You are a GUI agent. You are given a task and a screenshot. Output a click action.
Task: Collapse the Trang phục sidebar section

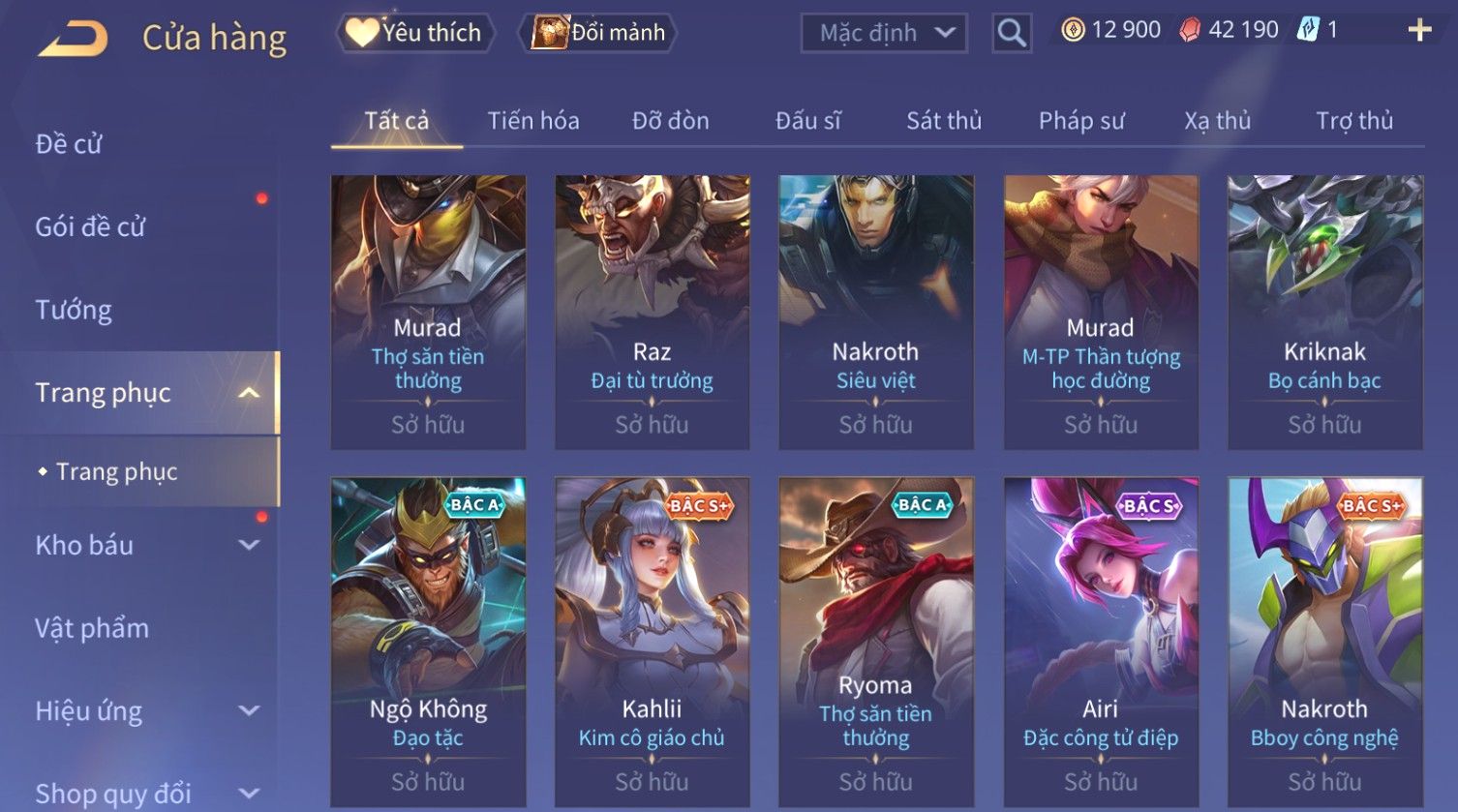point(249,393)
